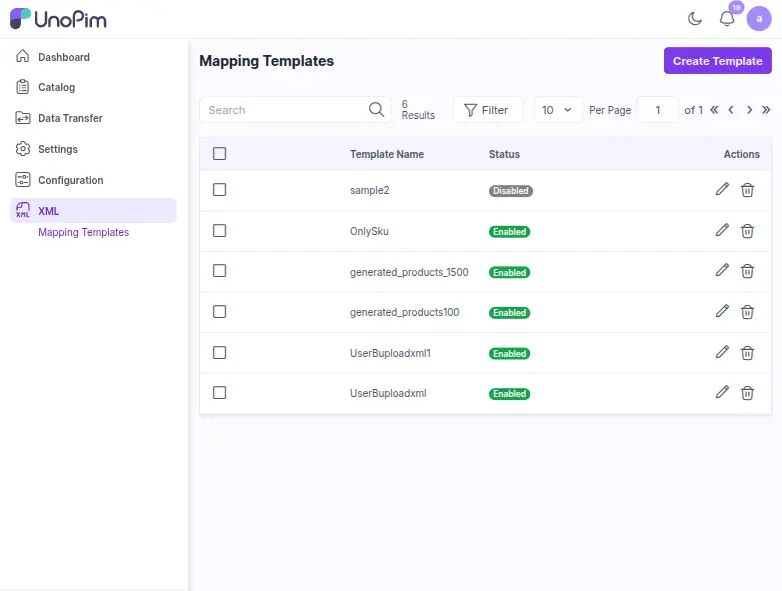This screenshot has width=782, height=591.
Task: Tick the generated_products100 checkbox
Action: (220, 312)
